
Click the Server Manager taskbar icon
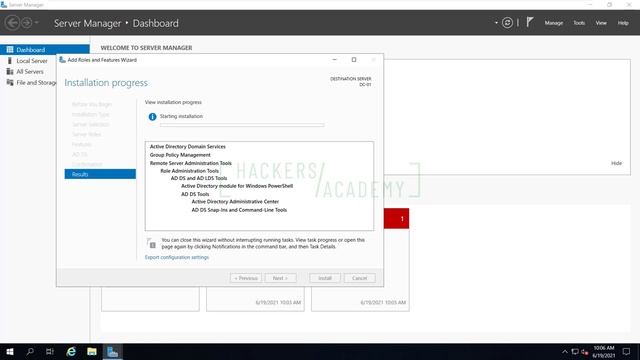pyautogui.click(x=112, y=351)
